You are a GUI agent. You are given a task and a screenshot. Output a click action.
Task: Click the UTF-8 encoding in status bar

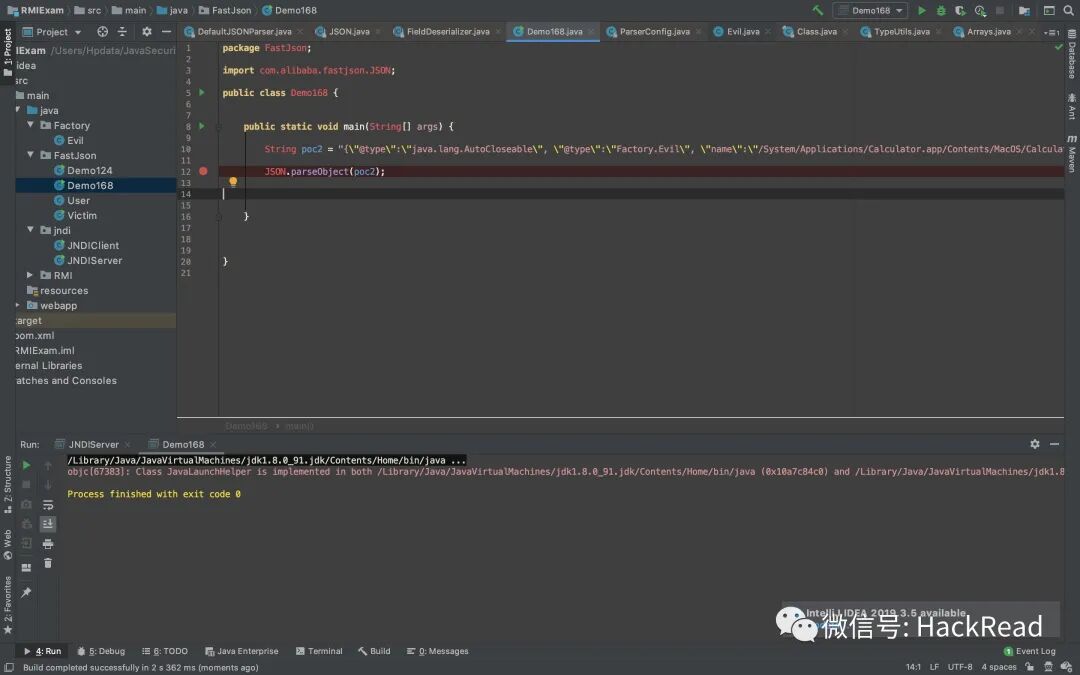pyautogui.click(x=960, y=667)
